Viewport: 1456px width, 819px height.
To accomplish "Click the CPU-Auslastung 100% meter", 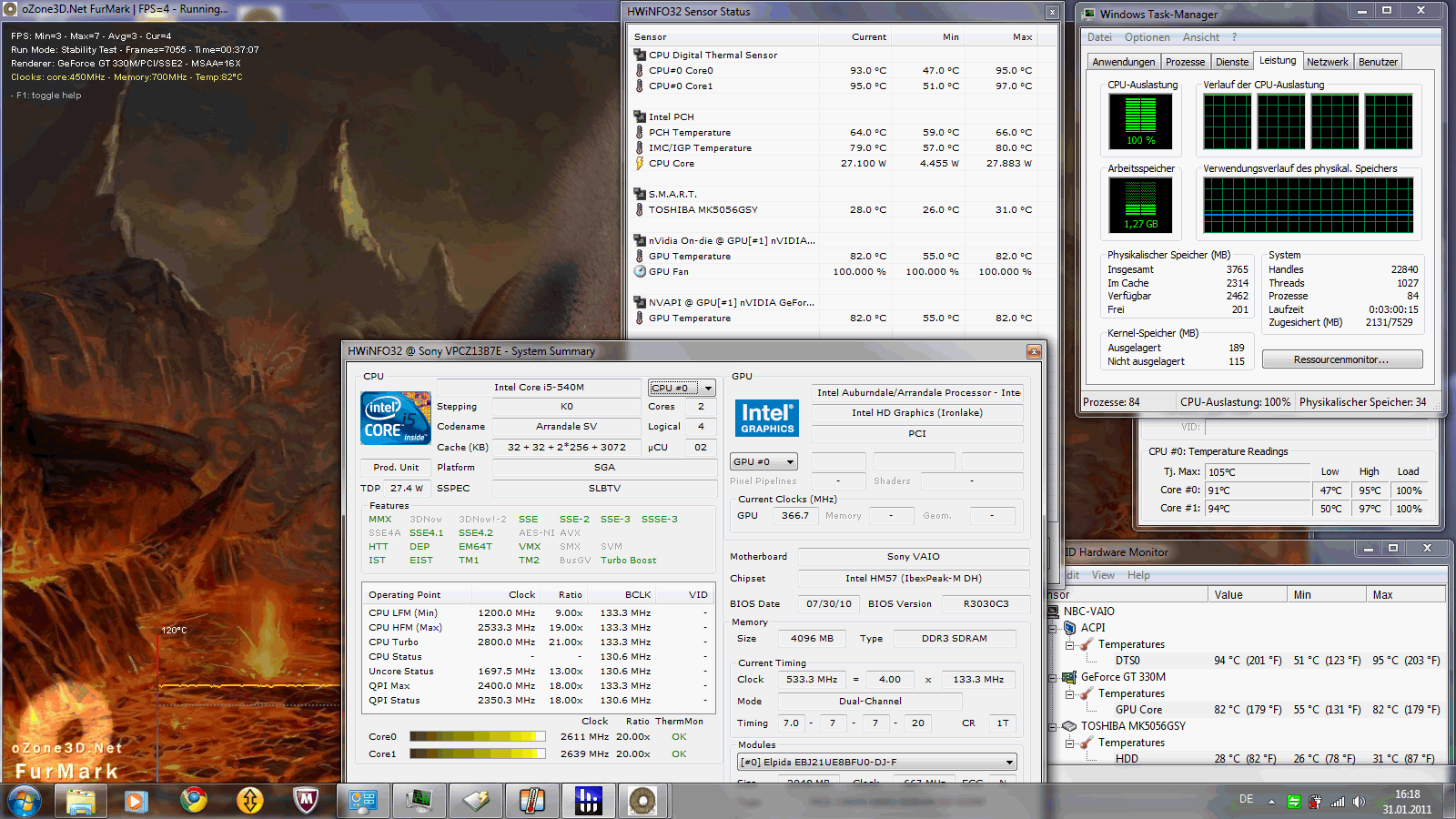I will (x=1140, y=121).
